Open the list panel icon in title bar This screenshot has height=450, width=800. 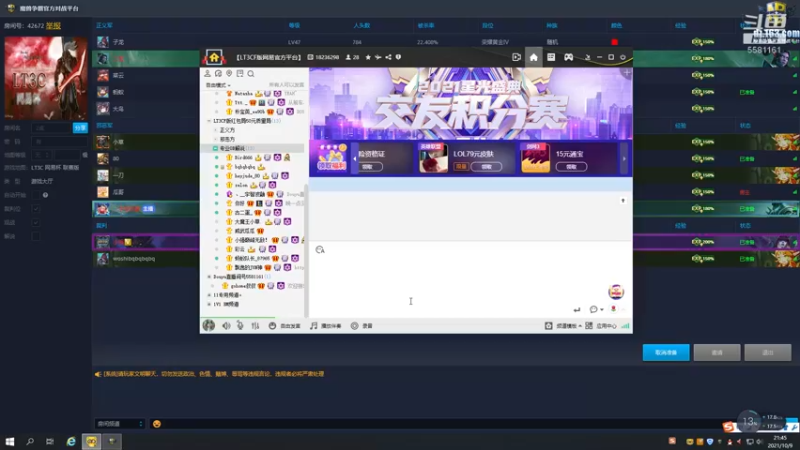[x=551, y=57]
